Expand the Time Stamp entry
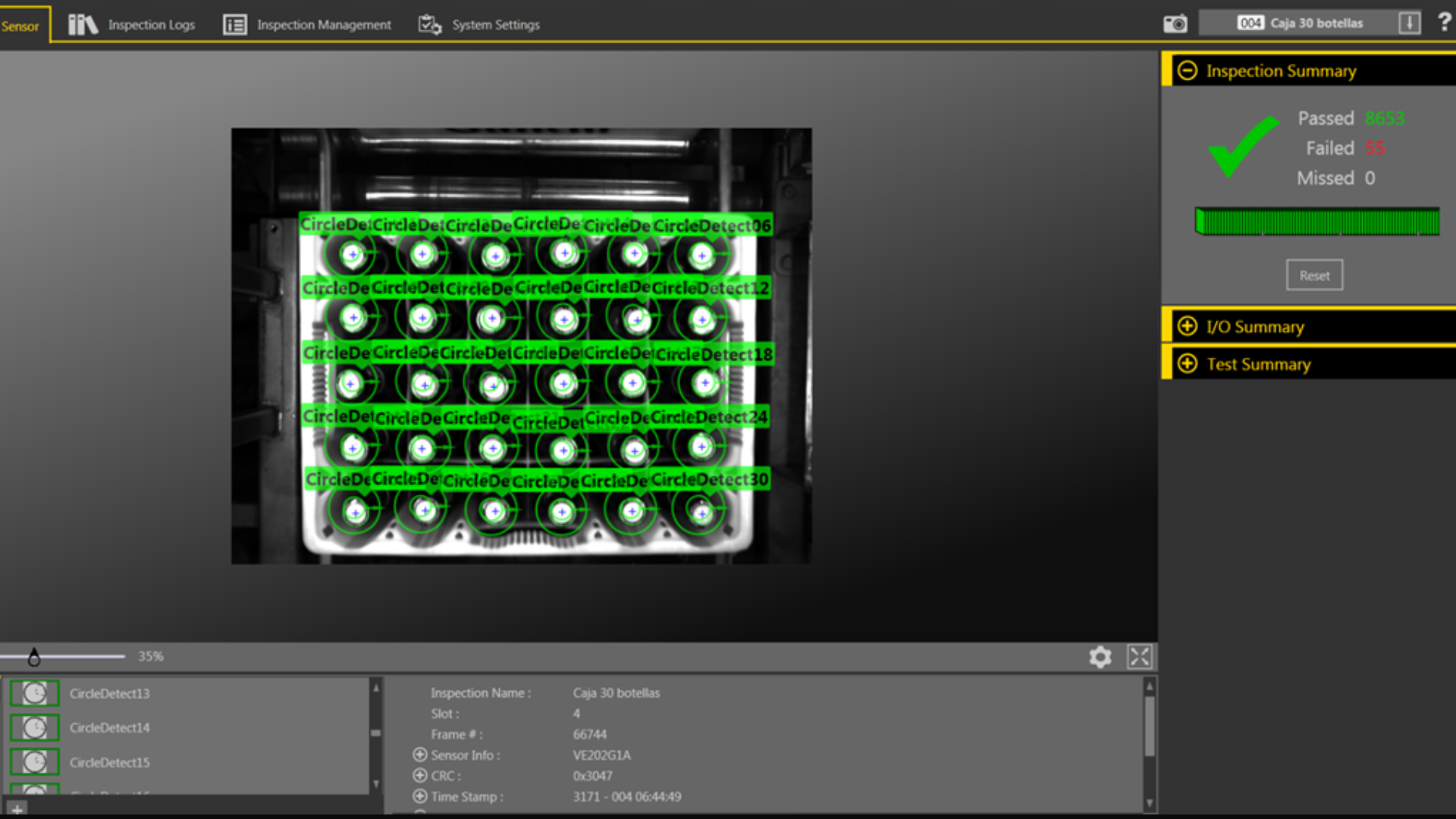The height and width of the screenshot is (819, 1456). point(419,796)
